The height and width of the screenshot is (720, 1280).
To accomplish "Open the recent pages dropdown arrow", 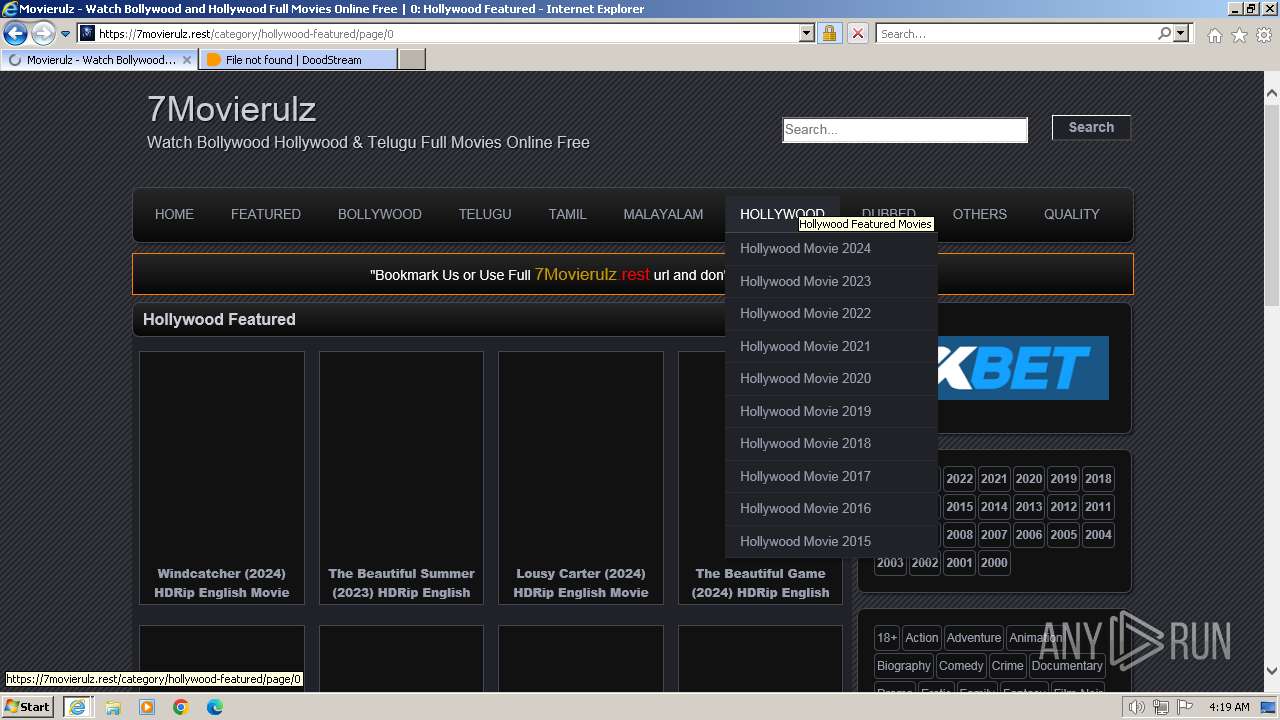I will [x=66, y=34].
